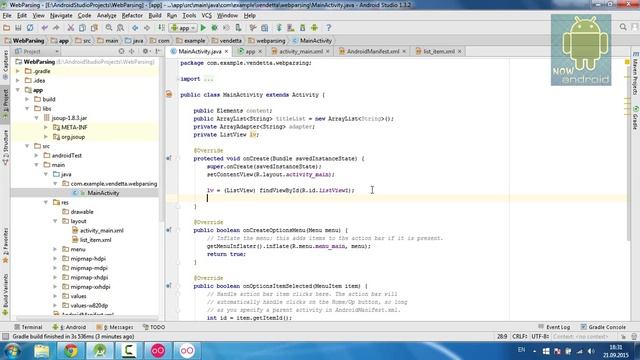Click the Redo arrow icon

coord(56,28)
